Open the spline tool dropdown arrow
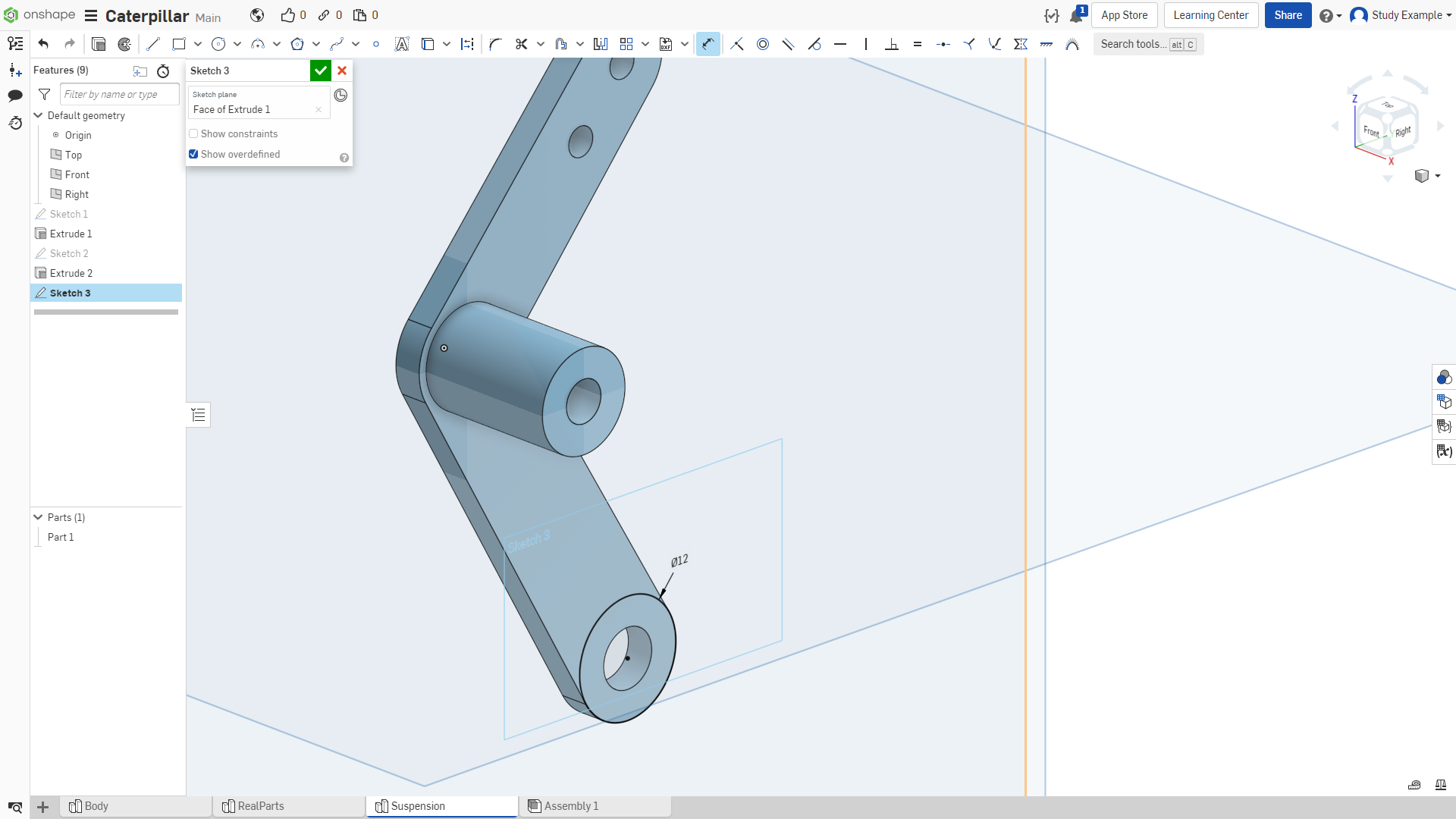 click(x=356, y=44)
